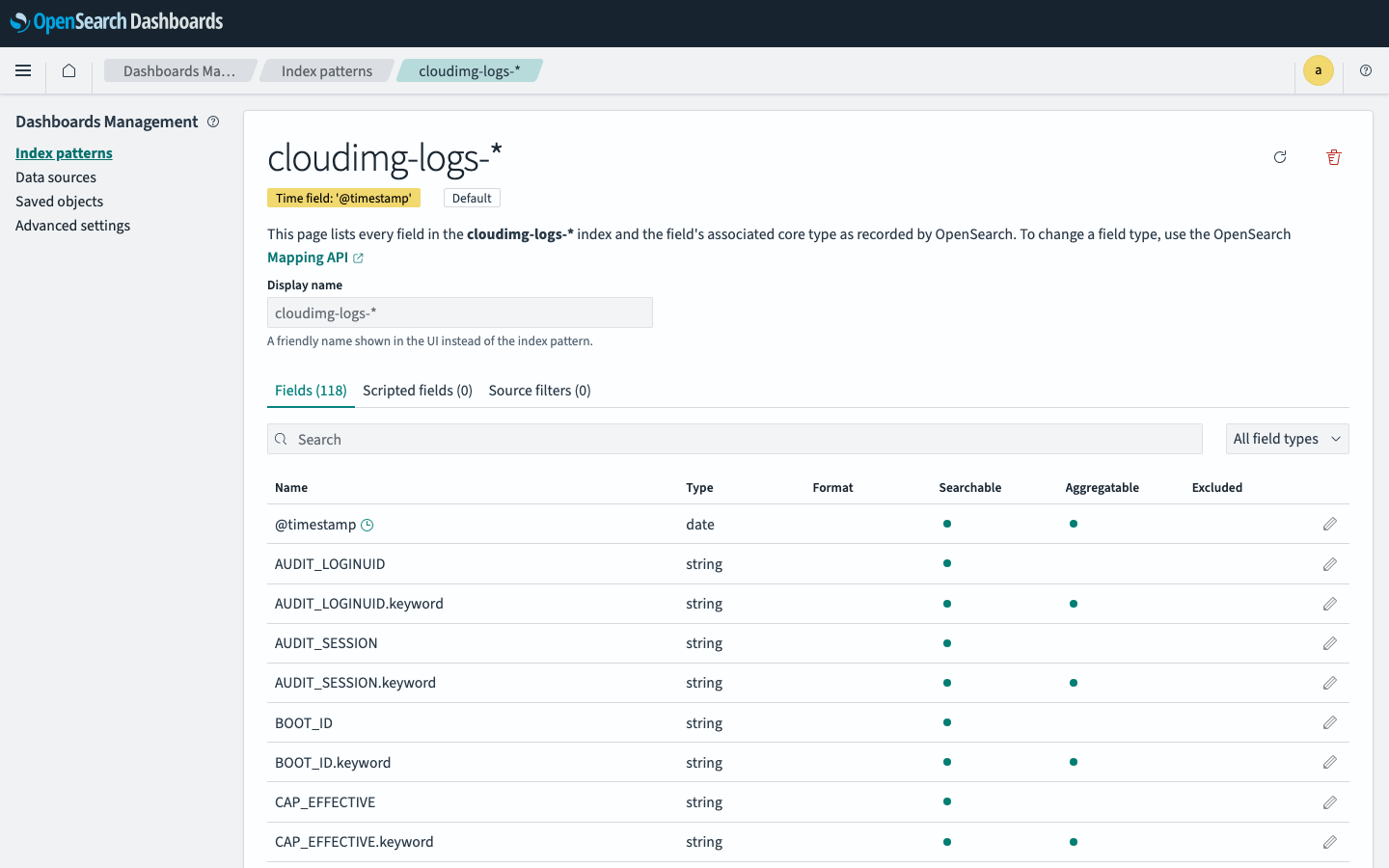Open the navigation hamburger menu
Image resolution: width=1389 pixels, height=868 pixels.
23,70
